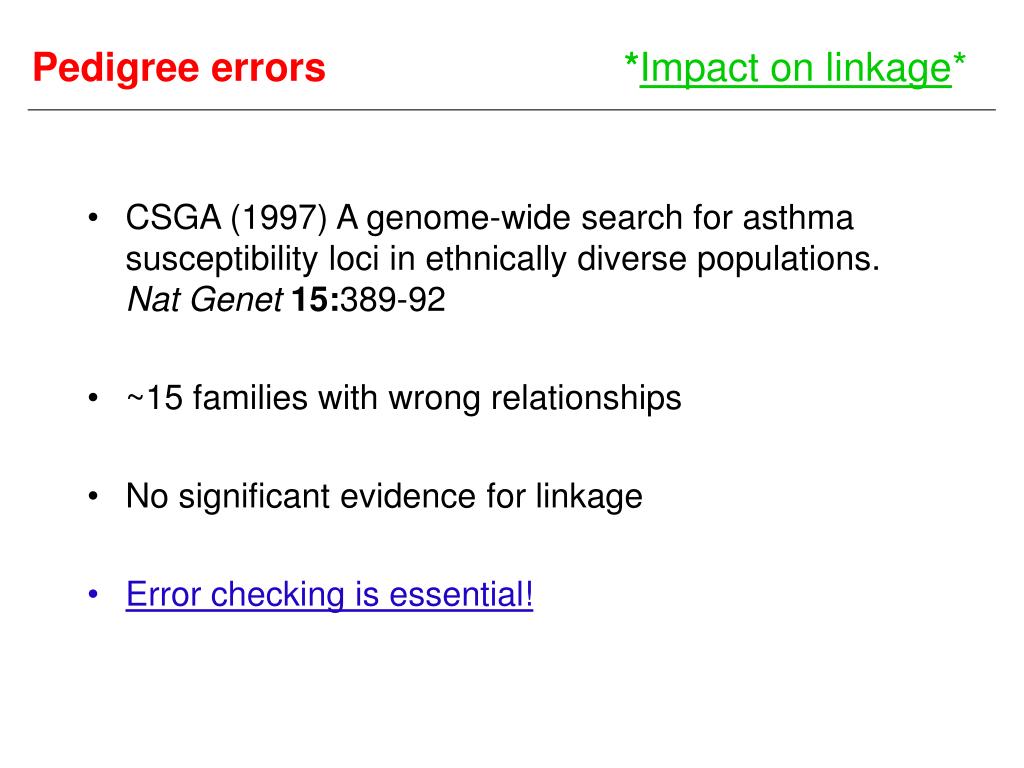Select the ~15 families with wrong relationships line

click(x=404, y=398)
